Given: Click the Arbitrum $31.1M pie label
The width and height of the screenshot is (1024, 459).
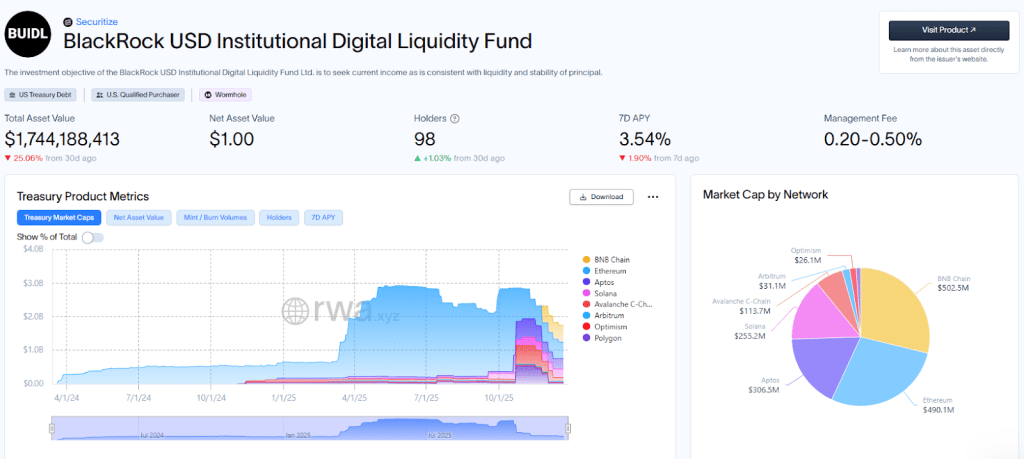Looking at the screenshot, I should (x=772, y=281).
